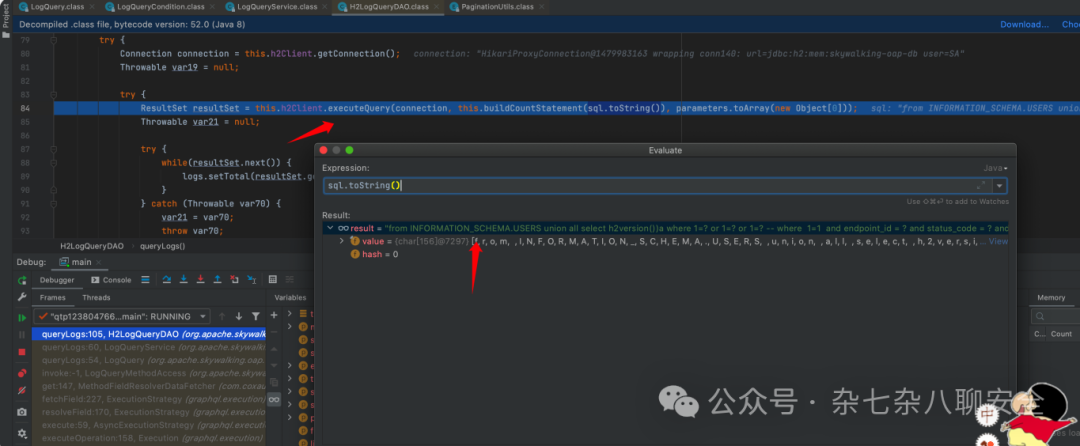Pause program execution icon
Viewport: 1080px width, 446px height.
click(22, 334)
